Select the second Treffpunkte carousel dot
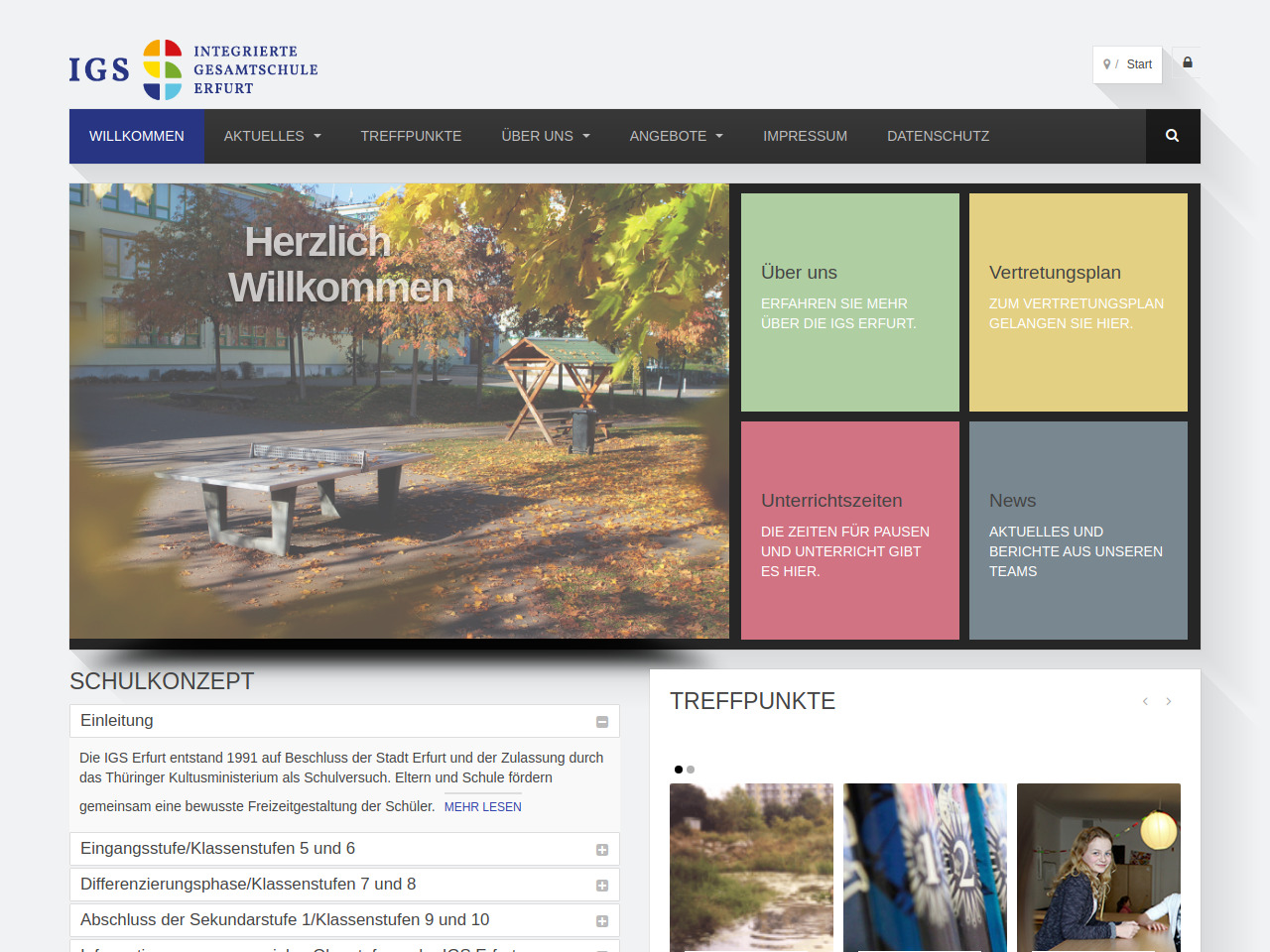This screenshot has width=1270, height=952. 691,770
